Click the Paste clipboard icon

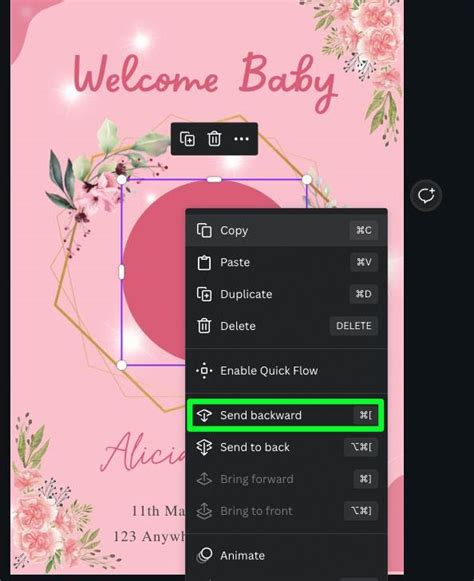(x=204, y=262)
